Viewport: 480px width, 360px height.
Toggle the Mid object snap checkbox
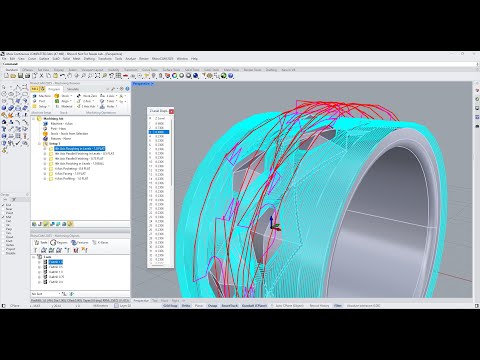point(3,217)
